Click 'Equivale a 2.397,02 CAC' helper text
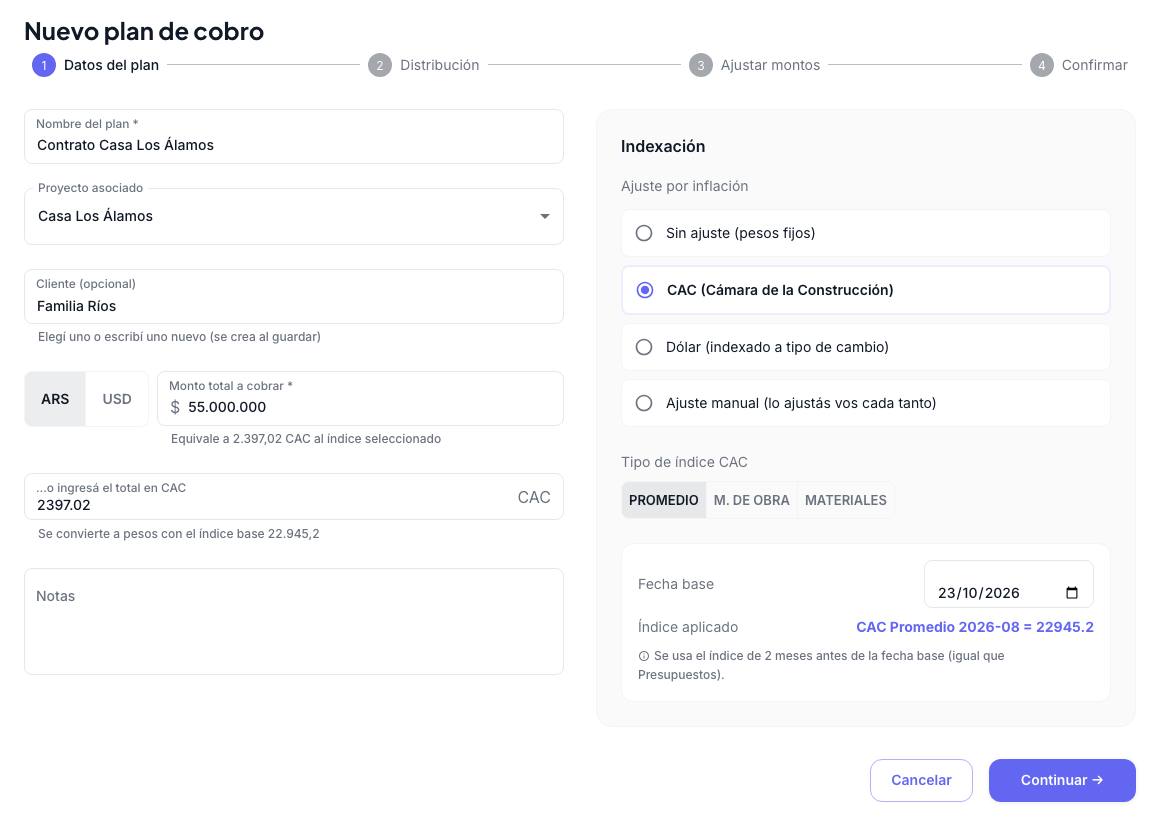Screen dimensions: 1160x820 point(306,439)
